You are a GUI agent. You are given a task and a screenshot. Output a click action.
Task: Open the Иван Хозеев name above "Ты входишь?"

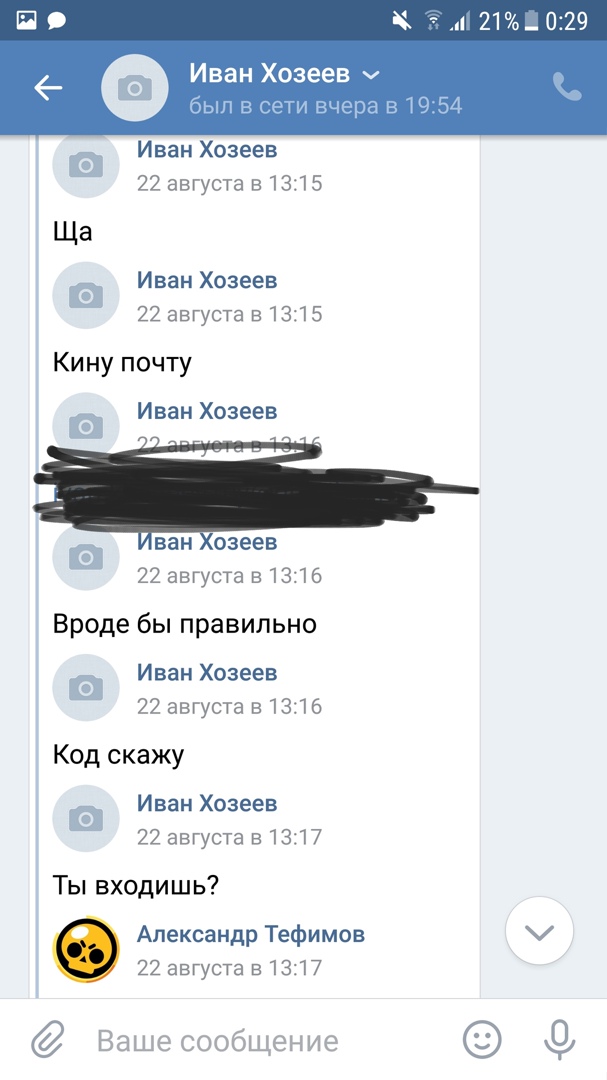[x=207, y=803]
